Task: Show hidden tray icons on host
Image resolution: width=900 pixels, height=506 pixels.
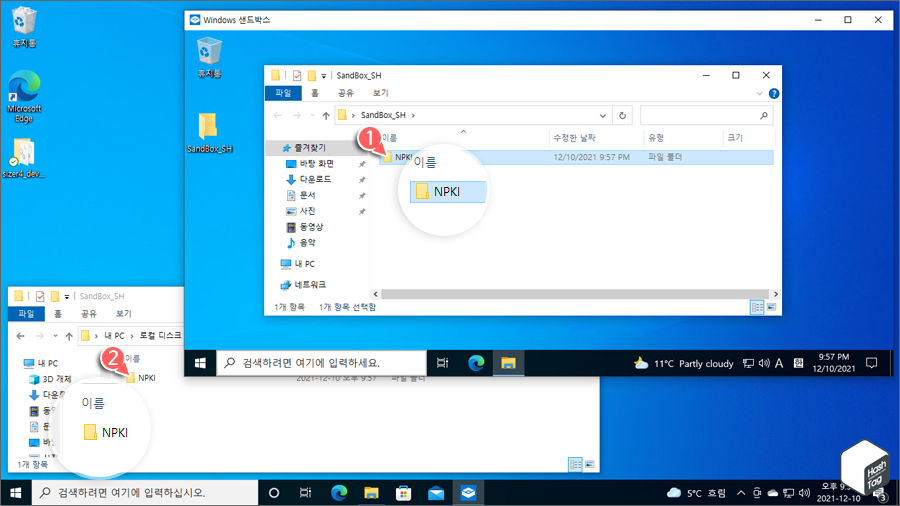Action: 741,493
